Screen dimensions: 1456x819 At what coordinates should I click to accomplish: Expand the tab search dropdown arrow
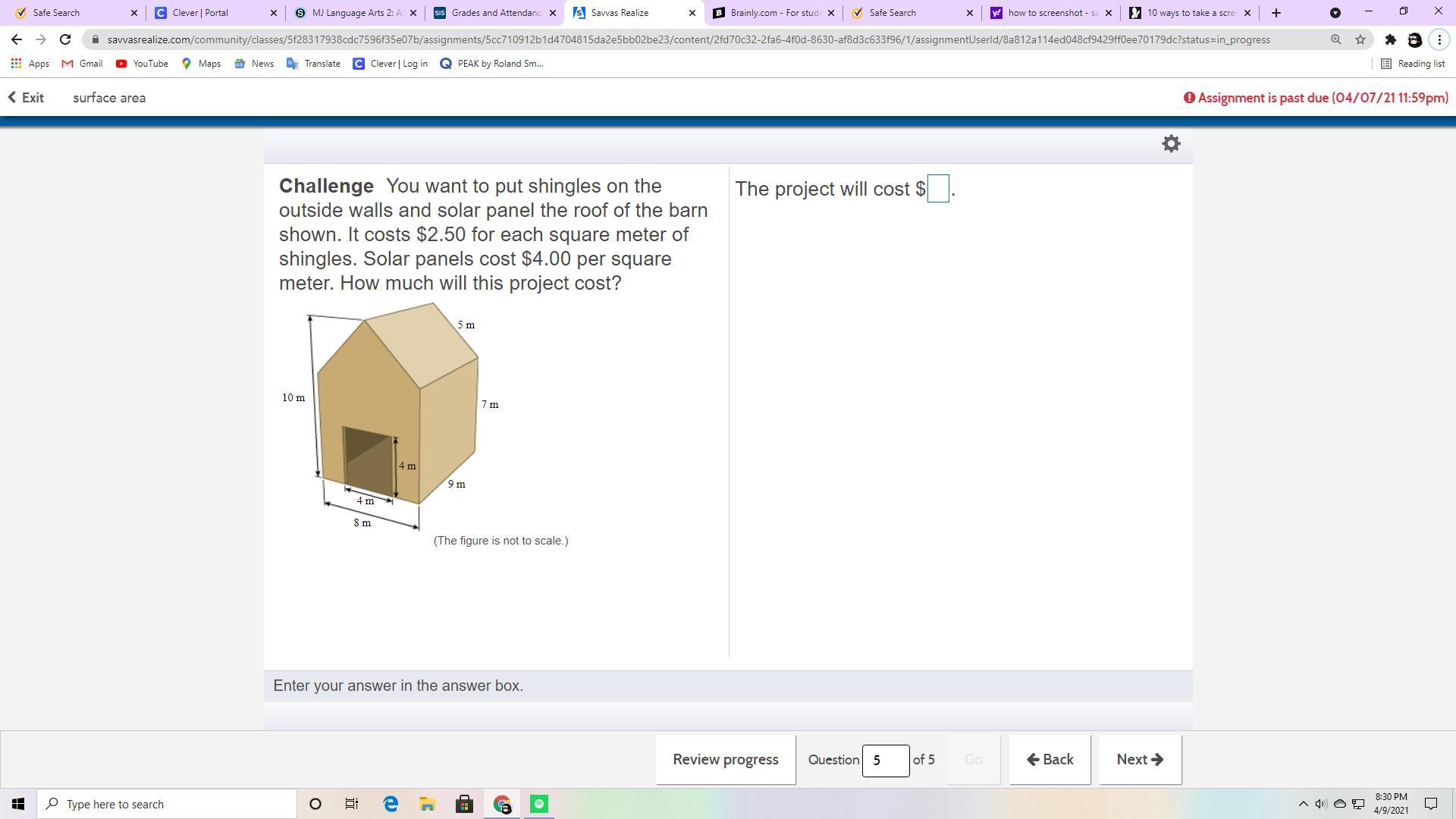(1335, 13)
